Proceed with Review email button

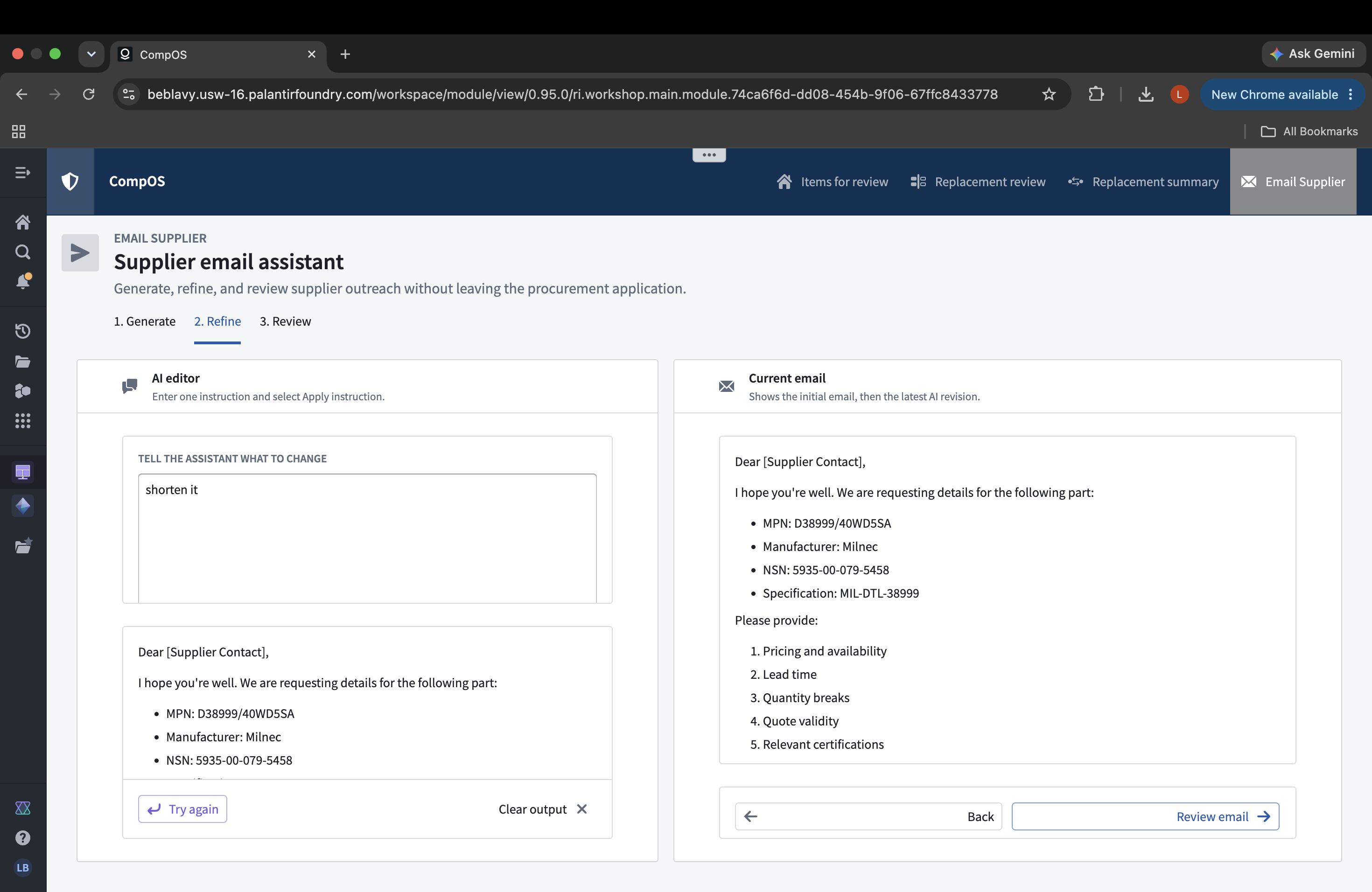click(1146, 816)
